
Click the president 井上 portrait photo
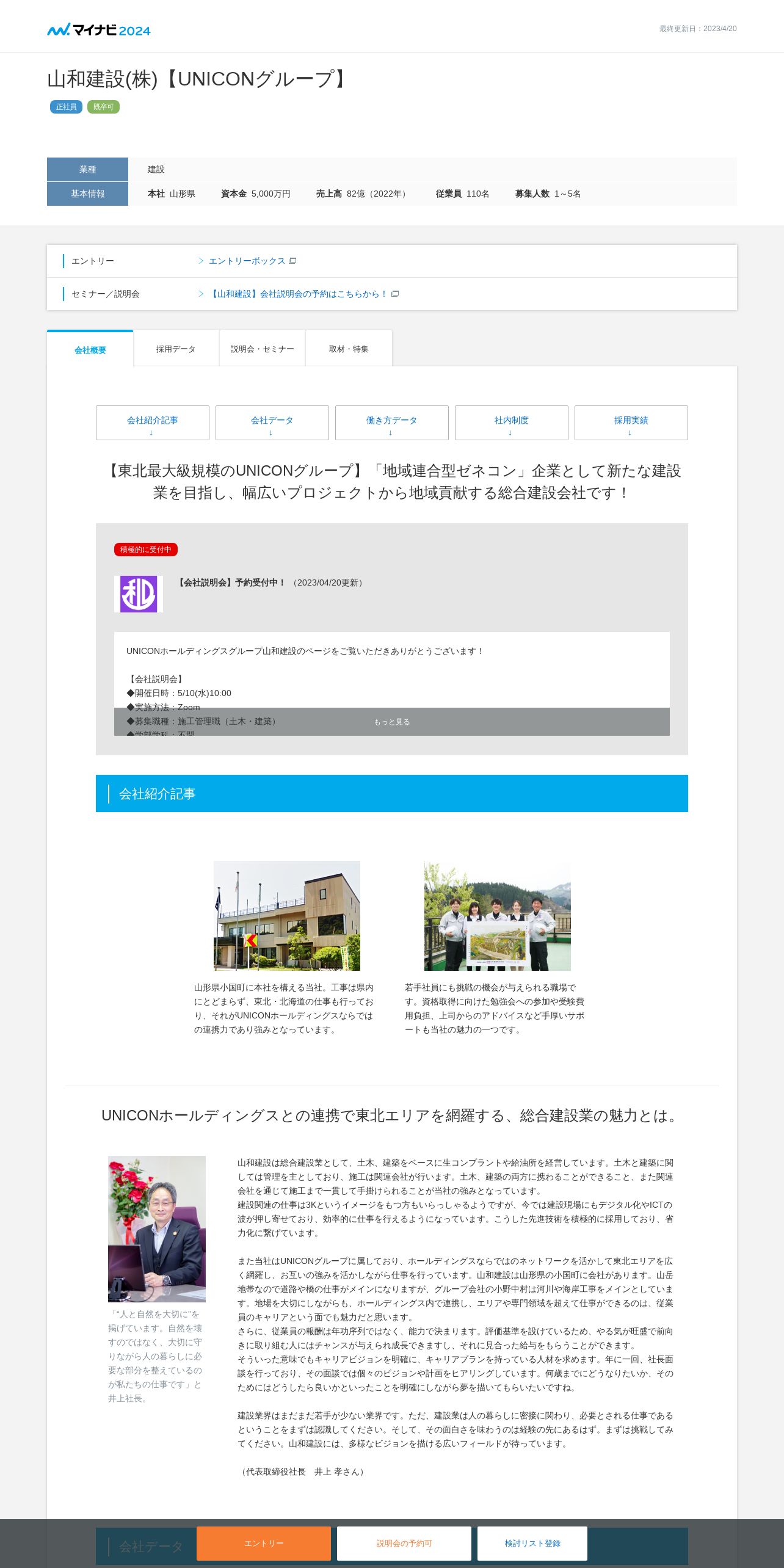click(157, 1229)
